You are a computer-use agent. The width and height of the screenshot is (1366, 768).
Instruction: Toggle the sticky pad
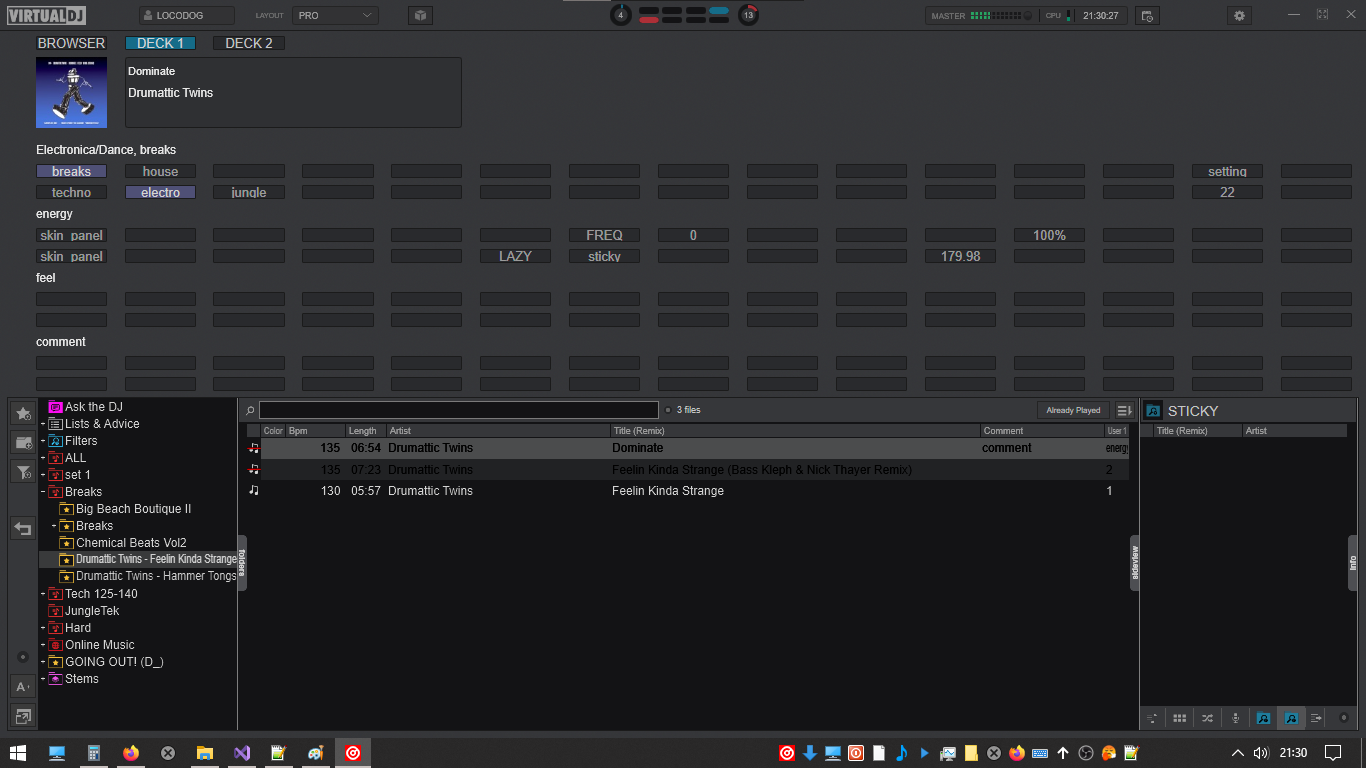click(604, 256)
